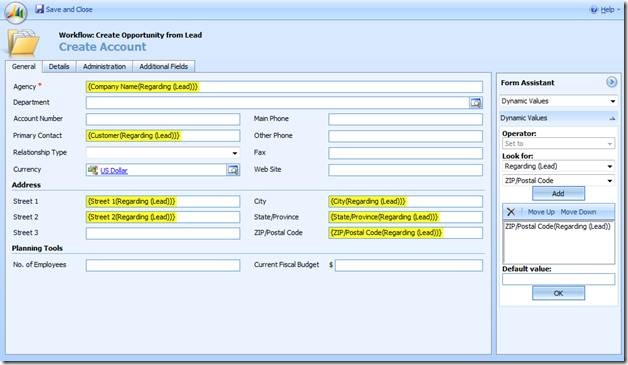Click the OK button under Default value
The width and height of the screenshot is (628, 365).
[x=558, y=293]
